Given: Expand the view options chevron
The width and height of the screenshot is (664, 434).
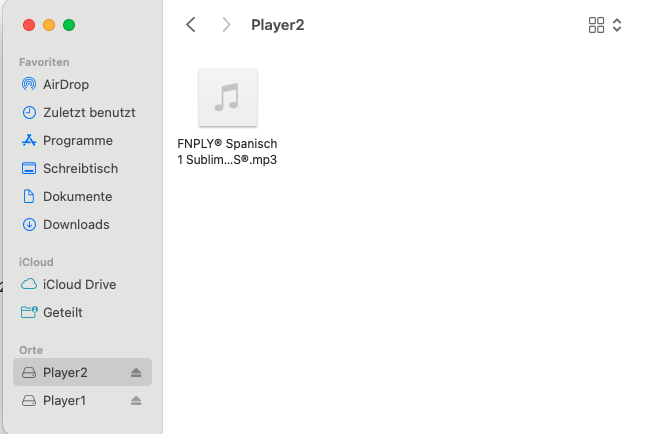Looking at the screenshot, I should tap(617, 25).
